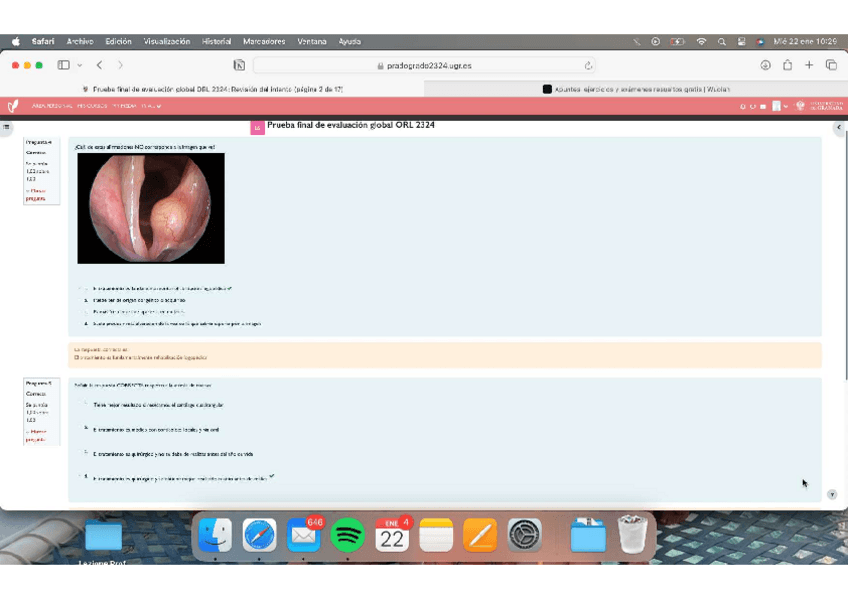Open the left course index drawer icon
This screenshot has height=599, width=848.
coord(6,127)
